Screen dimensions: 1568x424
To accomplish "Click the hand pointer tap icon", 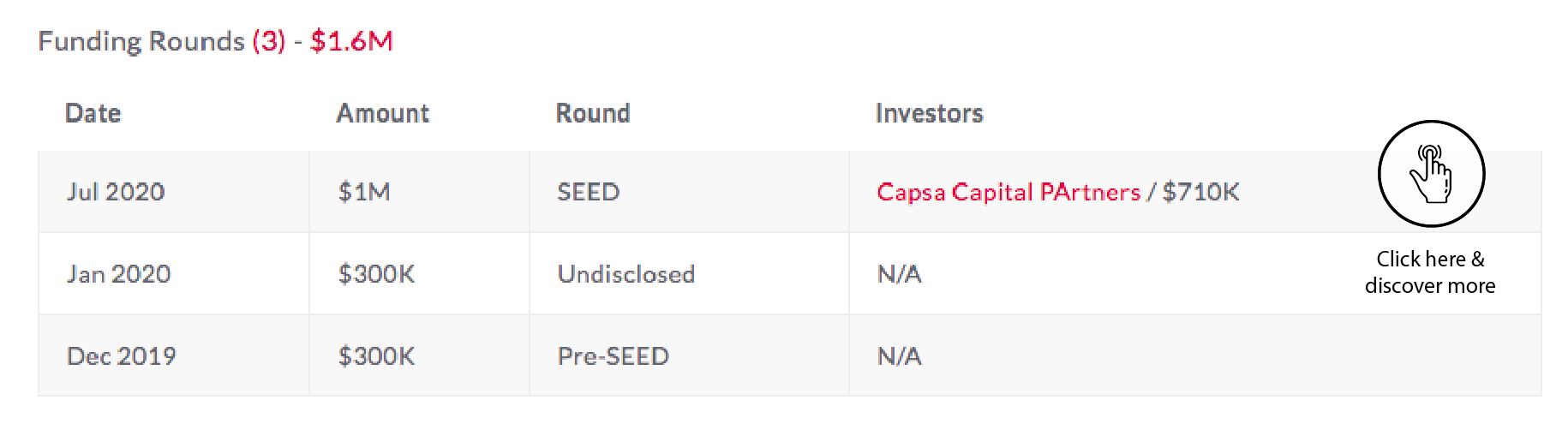I will point(1431,174).
